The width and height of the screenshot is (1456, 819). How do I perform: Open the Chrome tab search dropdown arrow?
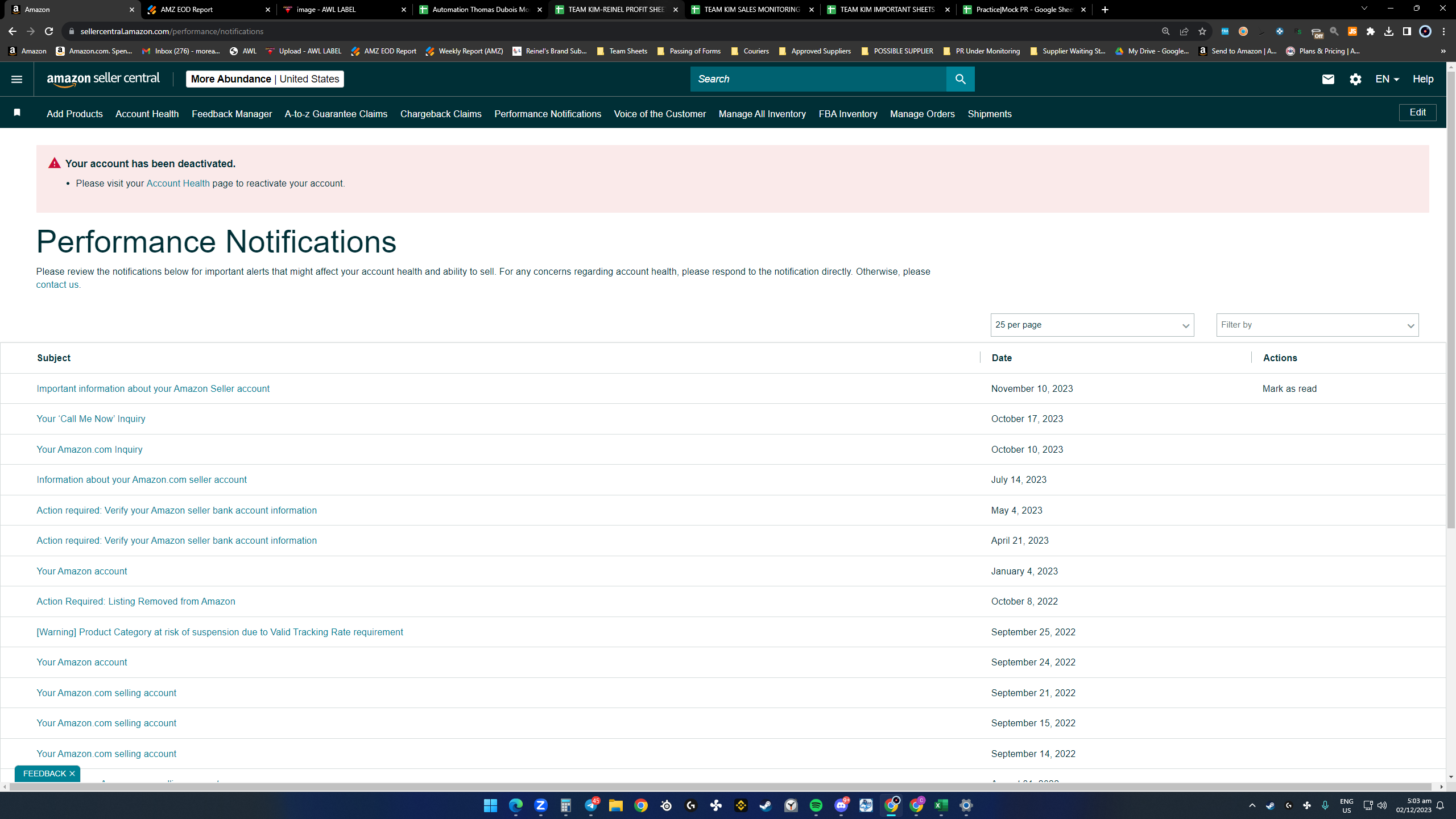1364,9
